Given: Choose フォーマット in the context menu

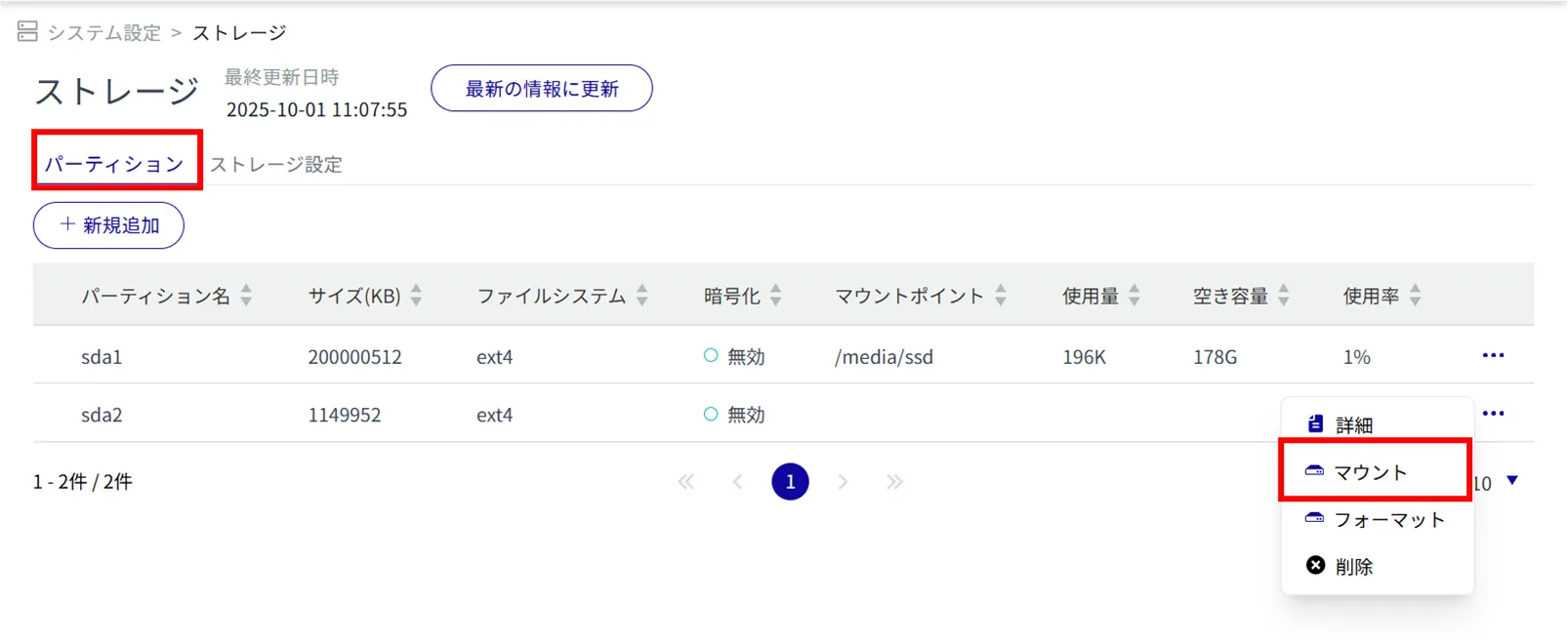Looking at the screenshot, I should point(1387,520).
